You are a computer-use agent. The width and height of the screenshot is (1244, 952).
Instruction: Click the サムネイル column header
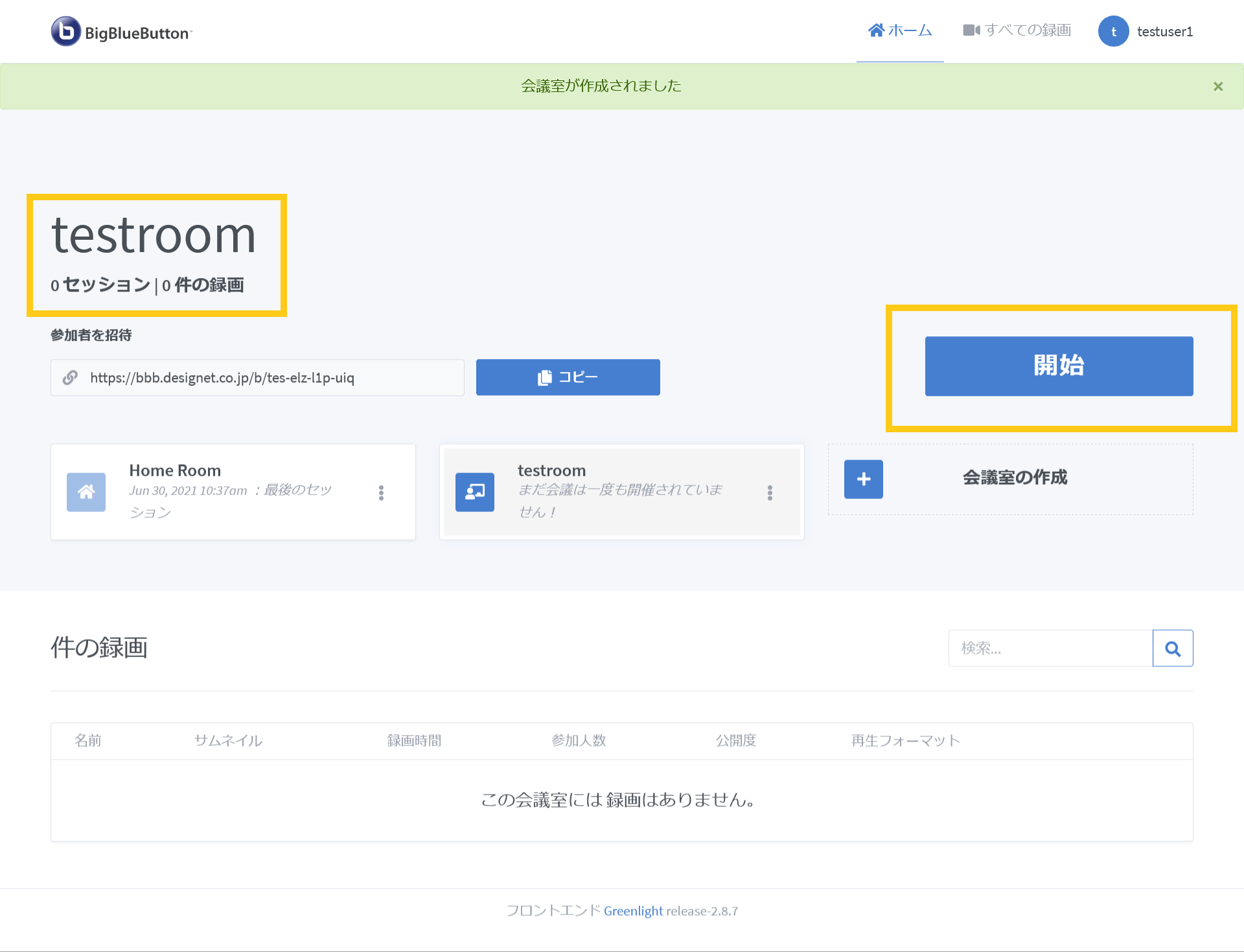point(228,741)
